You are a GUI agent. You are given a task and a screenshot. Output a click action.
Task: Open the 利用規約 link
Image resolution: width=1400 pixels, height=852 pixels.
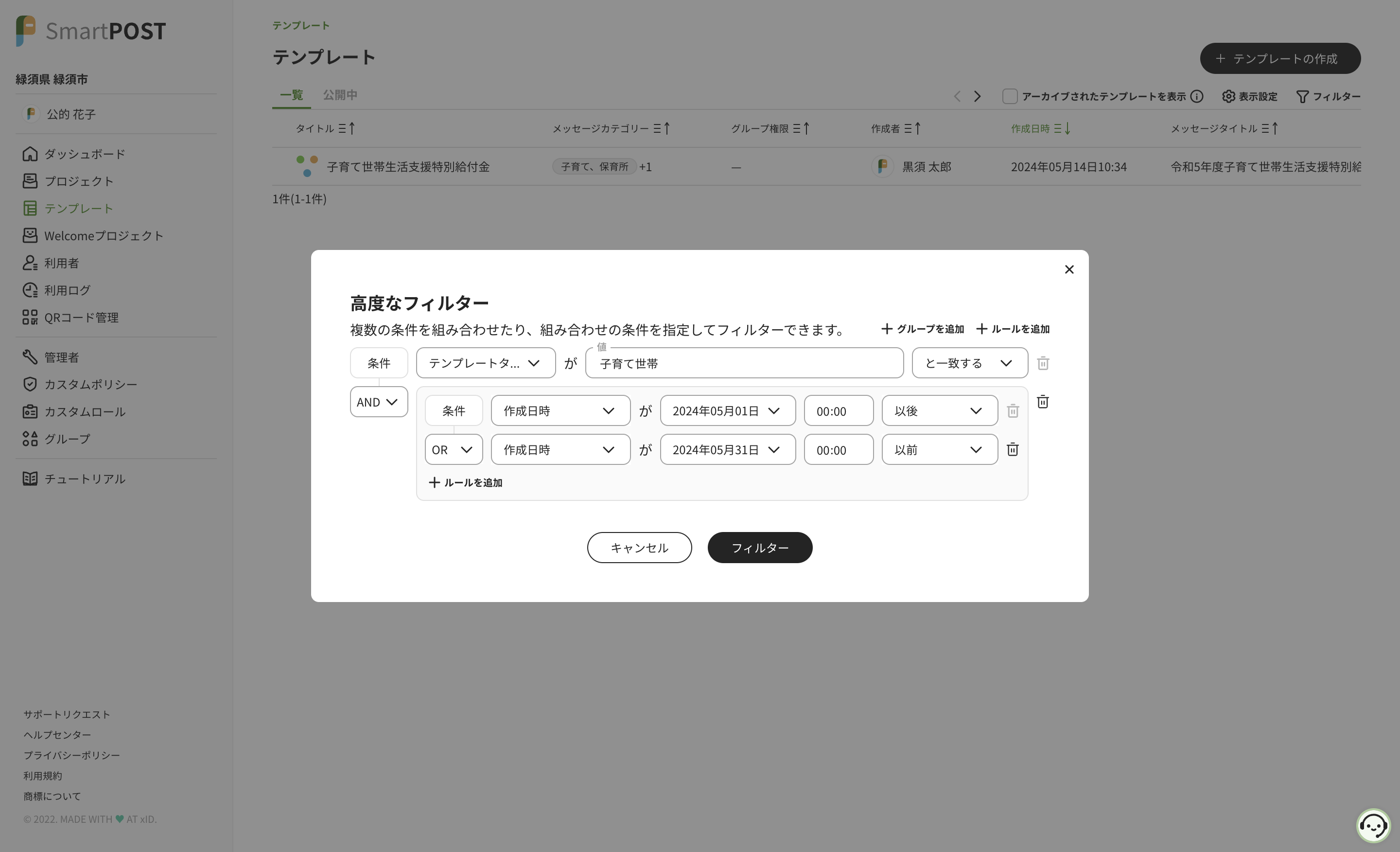[x=43, y=776]
